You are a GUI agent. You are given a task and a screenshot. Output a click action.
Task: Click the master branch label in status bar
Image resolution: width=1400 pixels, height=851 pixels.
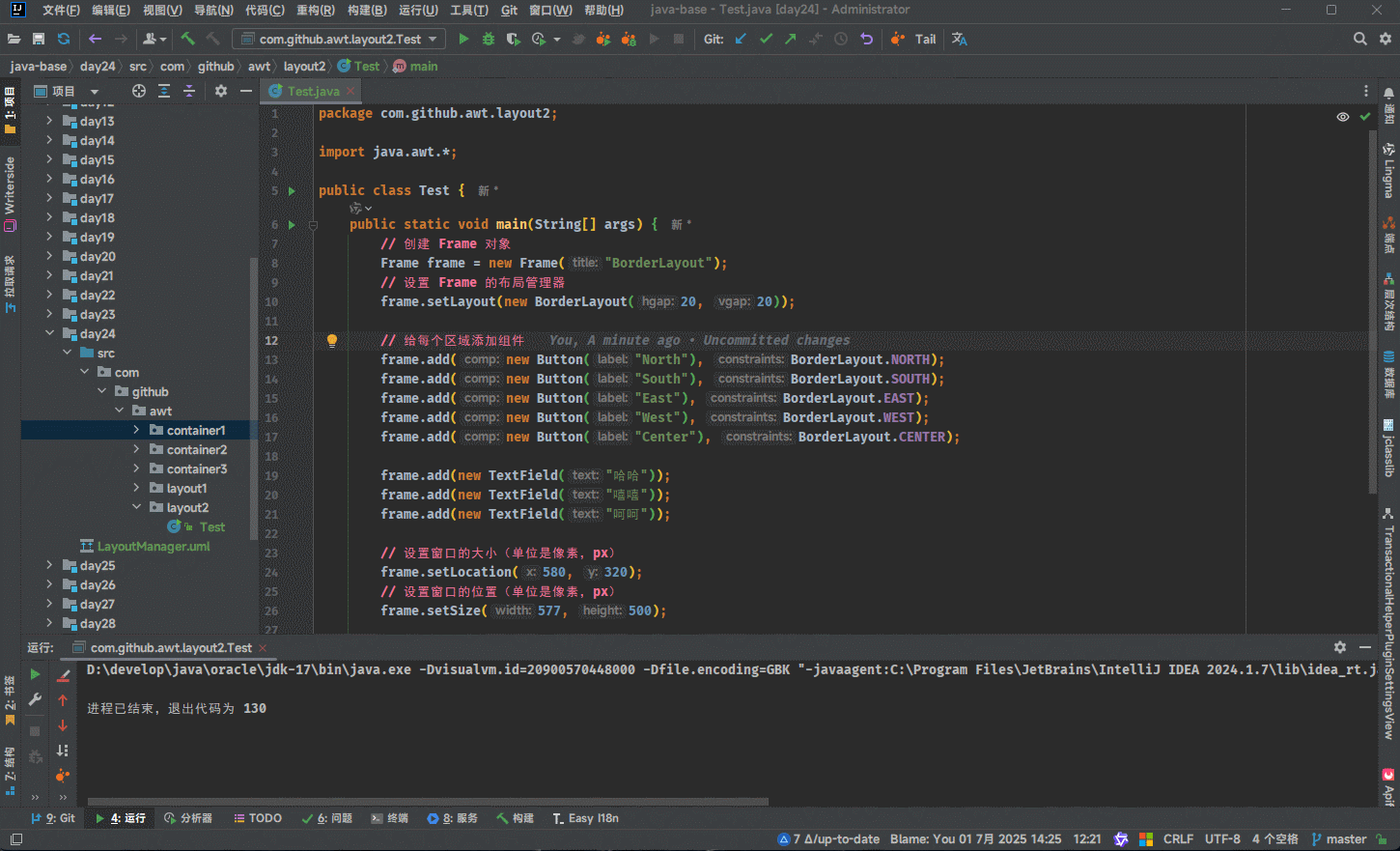(x=1345, y=838)
